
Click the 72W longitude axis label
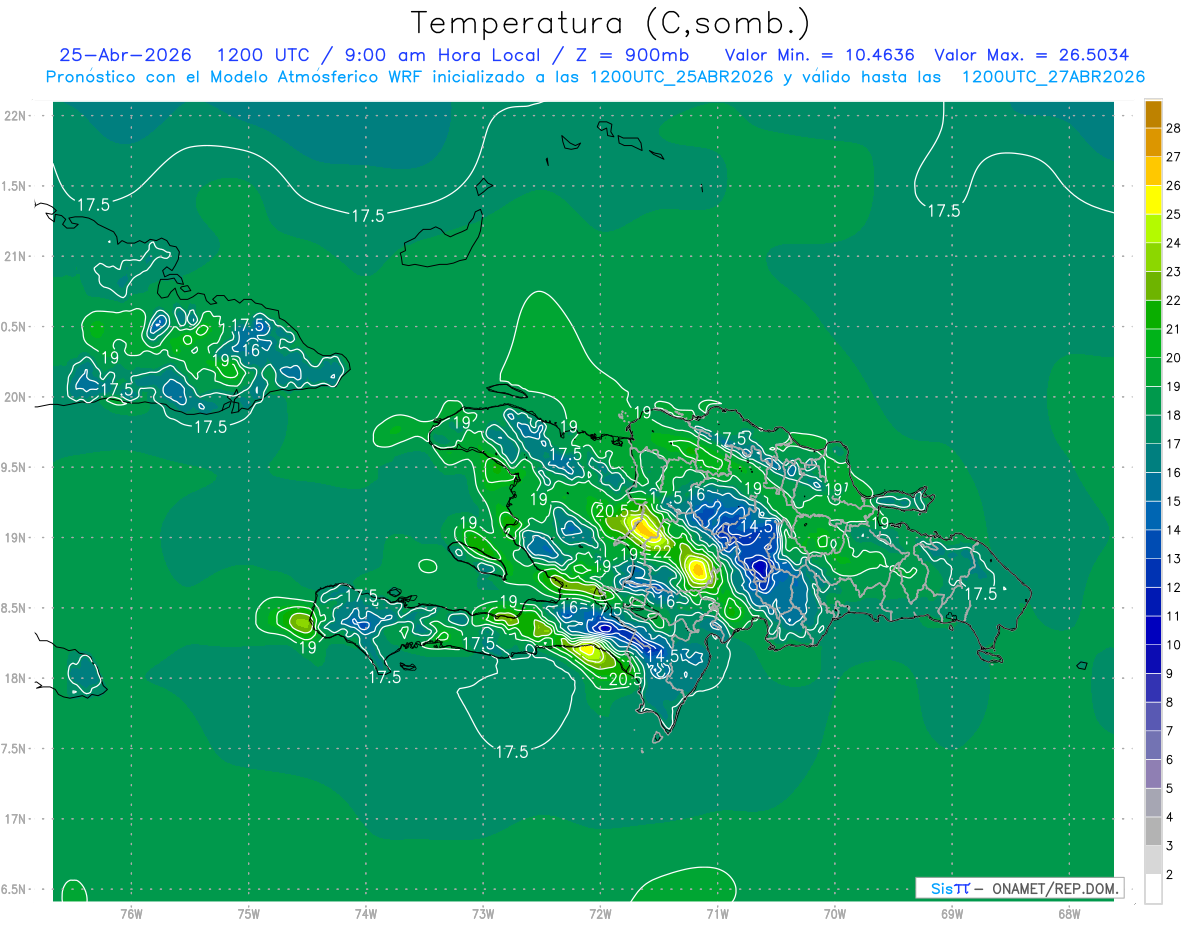(600, 913)
